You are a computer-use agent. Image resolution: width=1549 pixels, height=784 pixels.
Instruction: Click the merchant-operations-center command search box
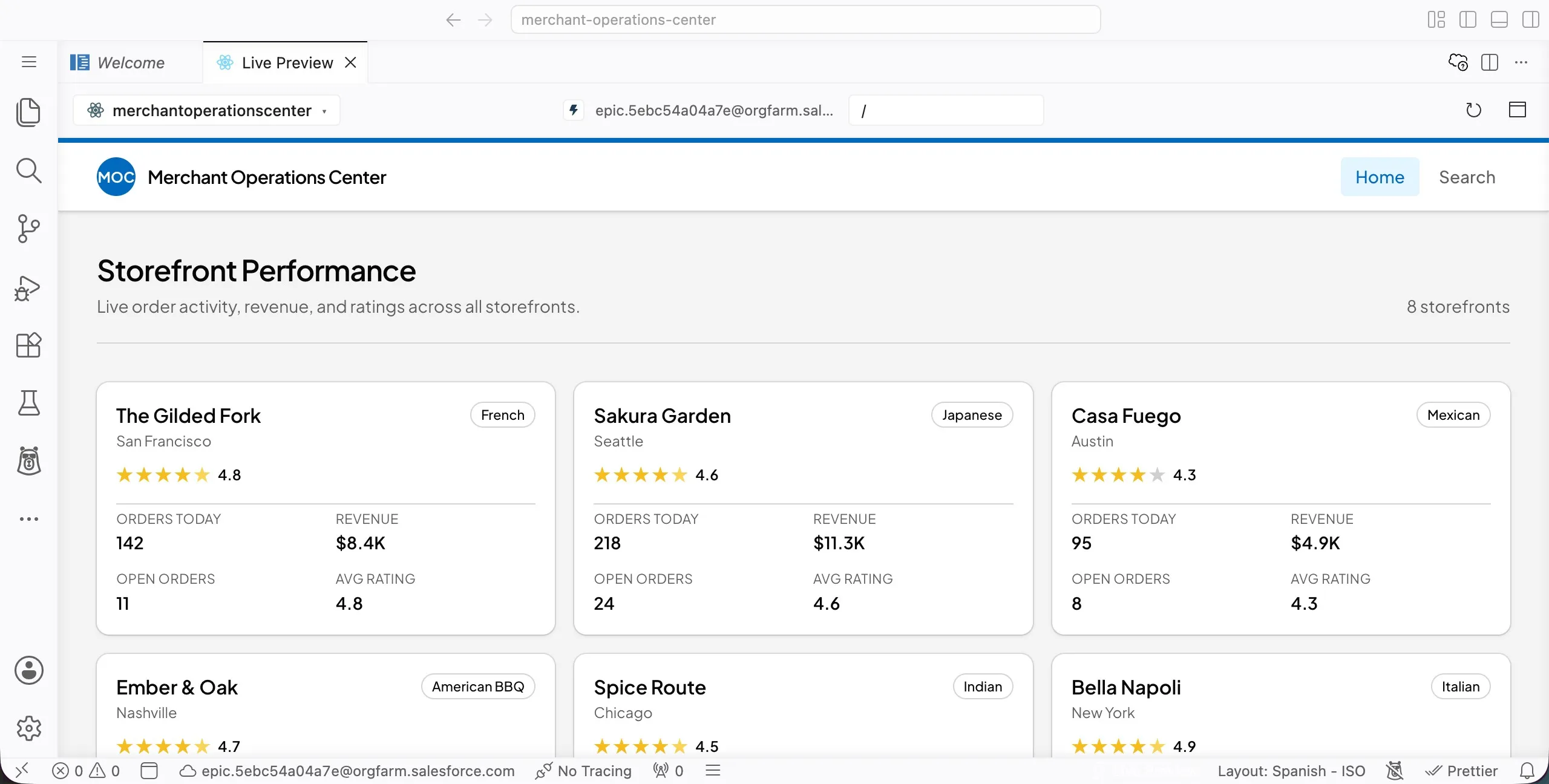tap(805, 19)
